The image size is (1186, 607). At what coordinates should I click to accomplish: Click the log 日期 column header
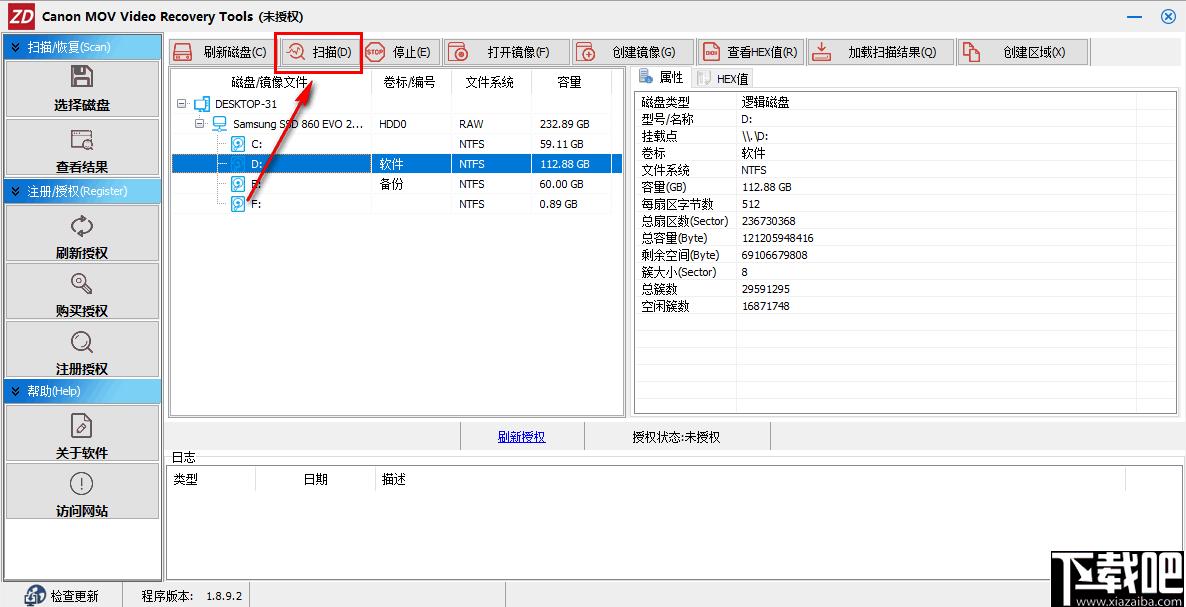[315, 479]
